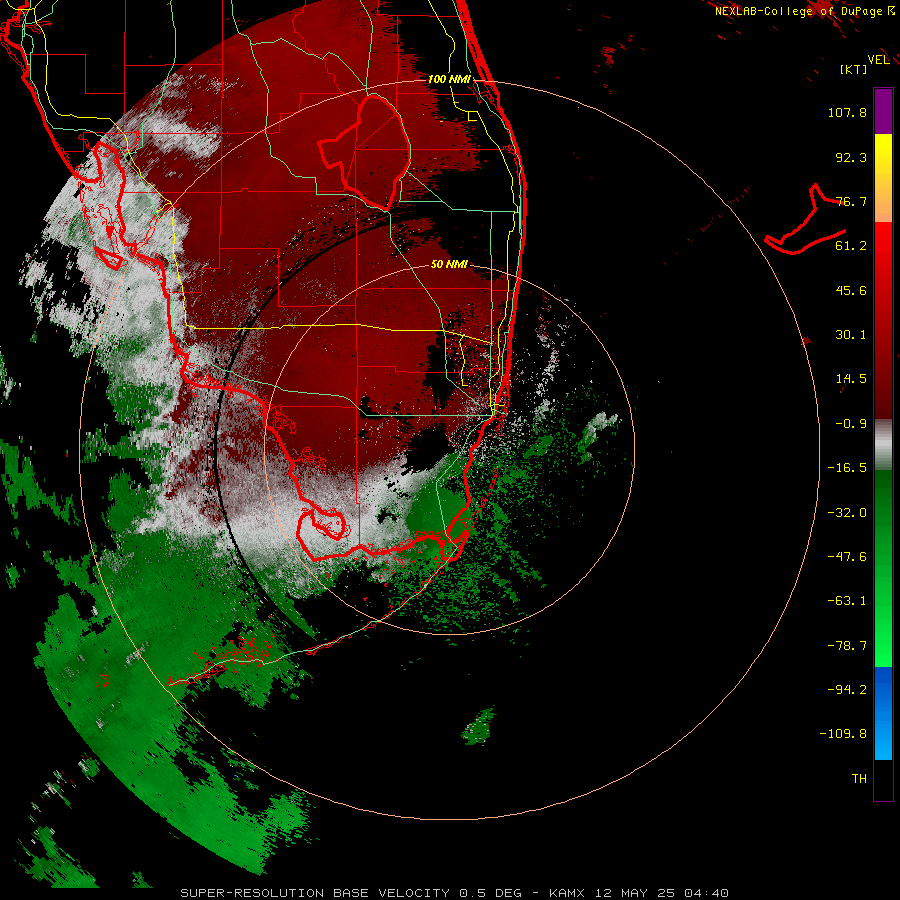Click the KAMX station identifier in caption

coord(567,893)
